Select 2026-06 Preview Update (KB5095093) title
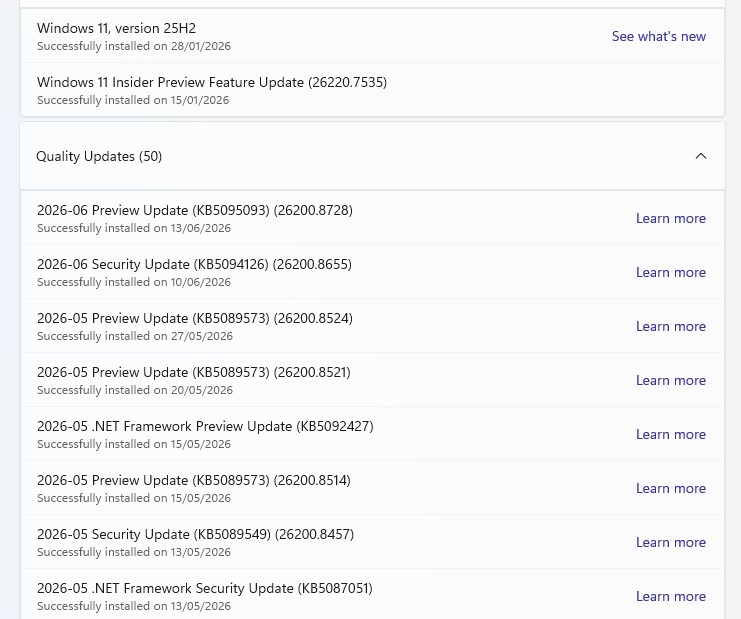Image resolution: width=741 pixels, height=619 pixels. click(195, 210)
